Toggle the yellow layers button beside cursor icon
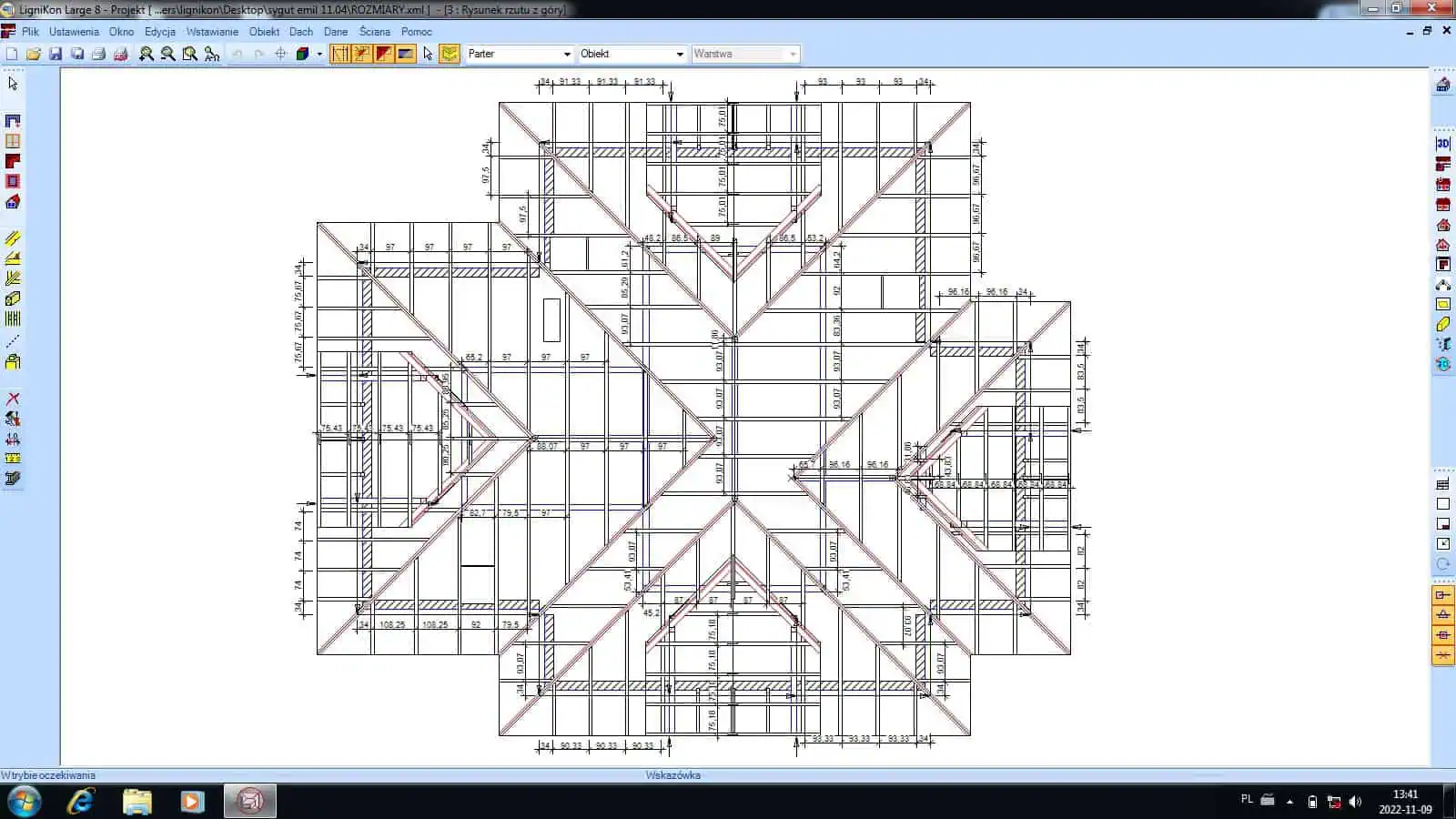This screenshot has width=1456, height=819. click(x=450, y=55)
